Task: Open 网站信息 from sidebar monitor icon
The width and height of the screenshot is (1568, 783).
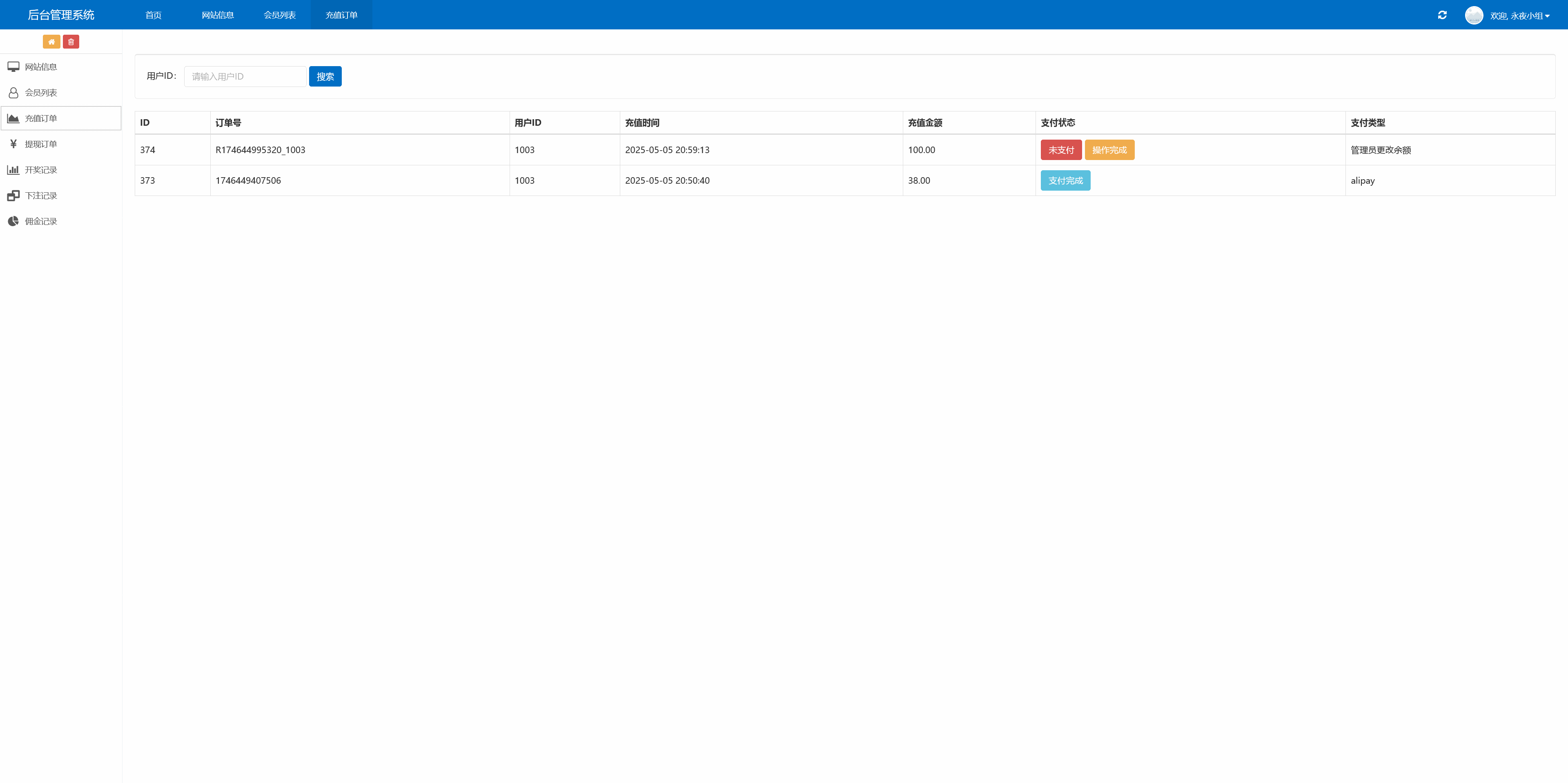Action: pyautogui.click(x=13, y=67)
